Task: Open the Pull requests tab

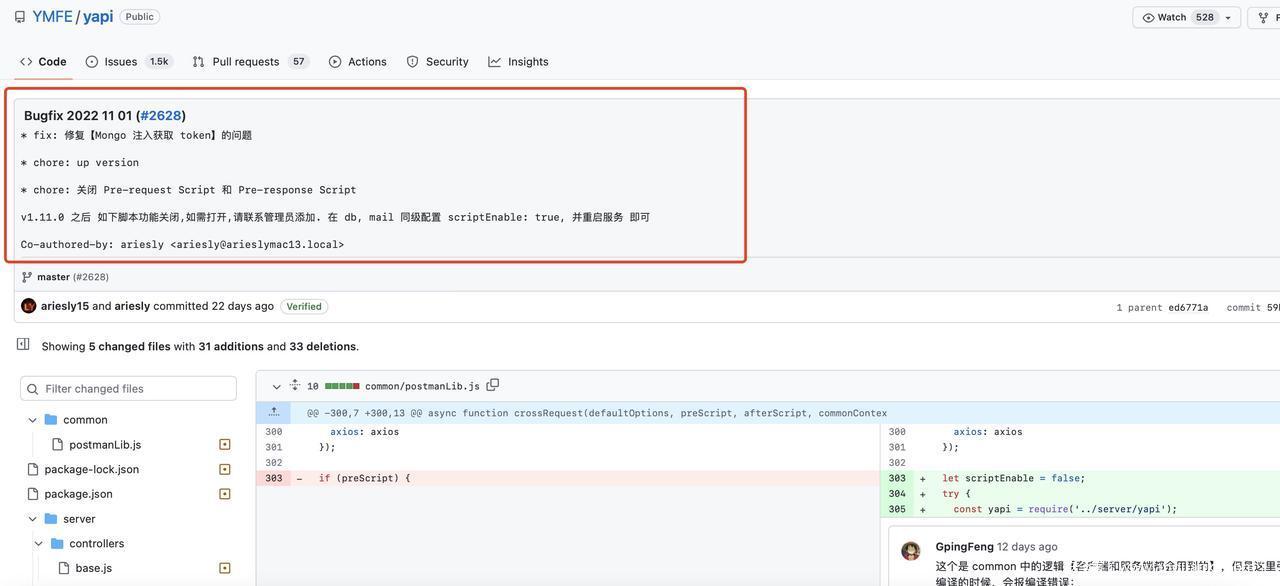Action: [x=245, y=62]
